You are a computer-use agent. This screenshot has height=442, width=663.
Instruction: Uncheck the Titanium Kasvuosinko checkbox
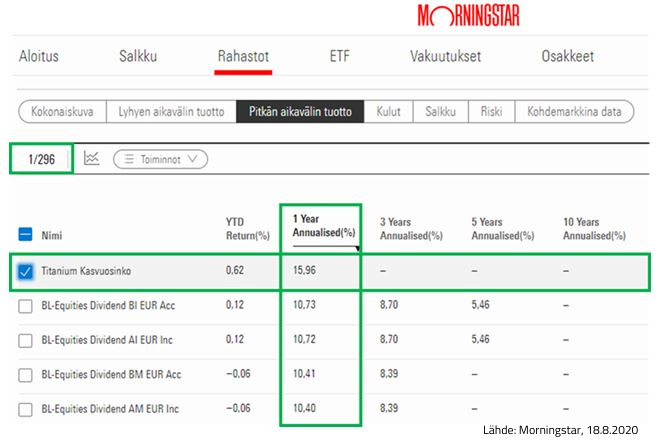(x=25, y=271)
